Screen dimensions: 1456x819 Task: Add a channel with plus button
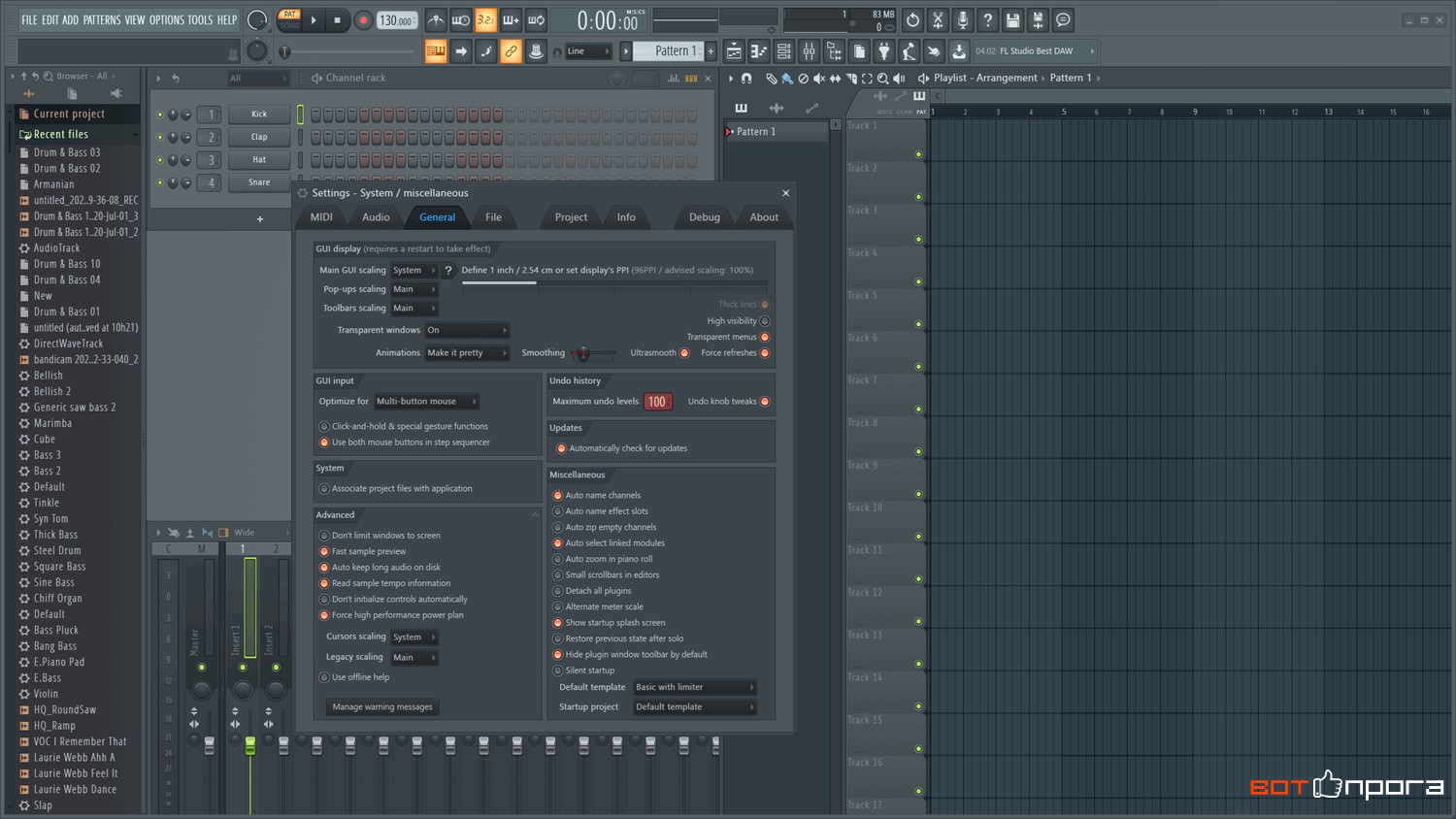pos(259,219)
